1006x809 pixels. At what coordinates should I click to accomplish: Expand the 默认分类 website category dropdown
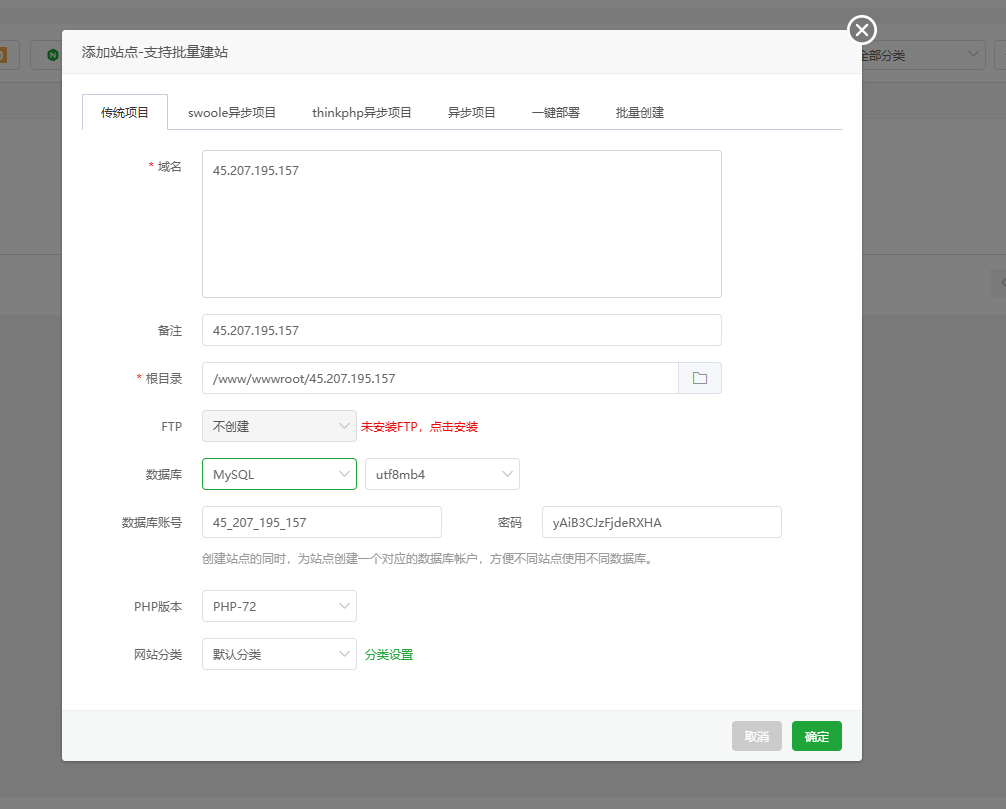tap(279, 654)
